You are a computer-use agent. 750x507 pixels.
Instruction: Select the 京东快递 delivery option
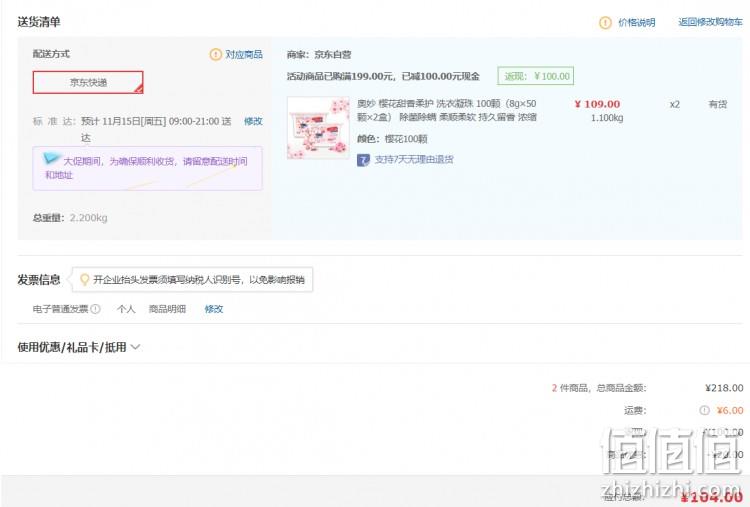click(88, 82)
